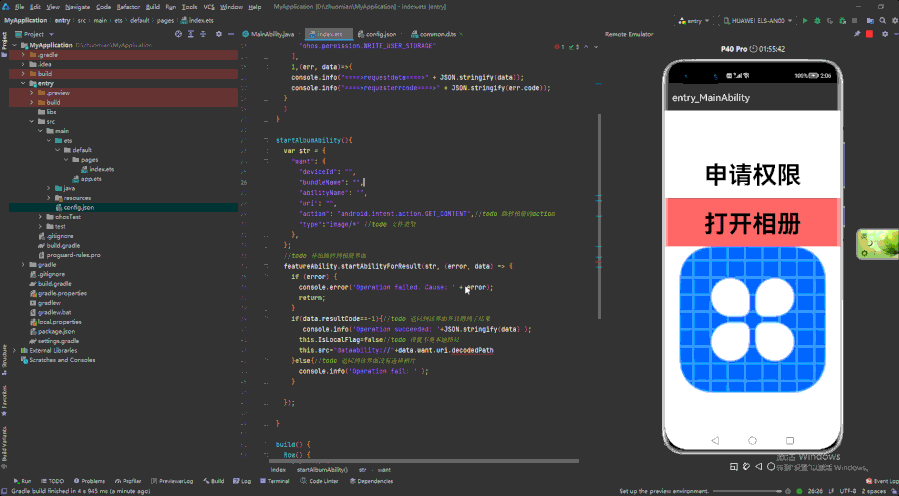Open the Terminal tool window
Image resolution: width=899 pixels, height=496 pixels.
point(278,481)
